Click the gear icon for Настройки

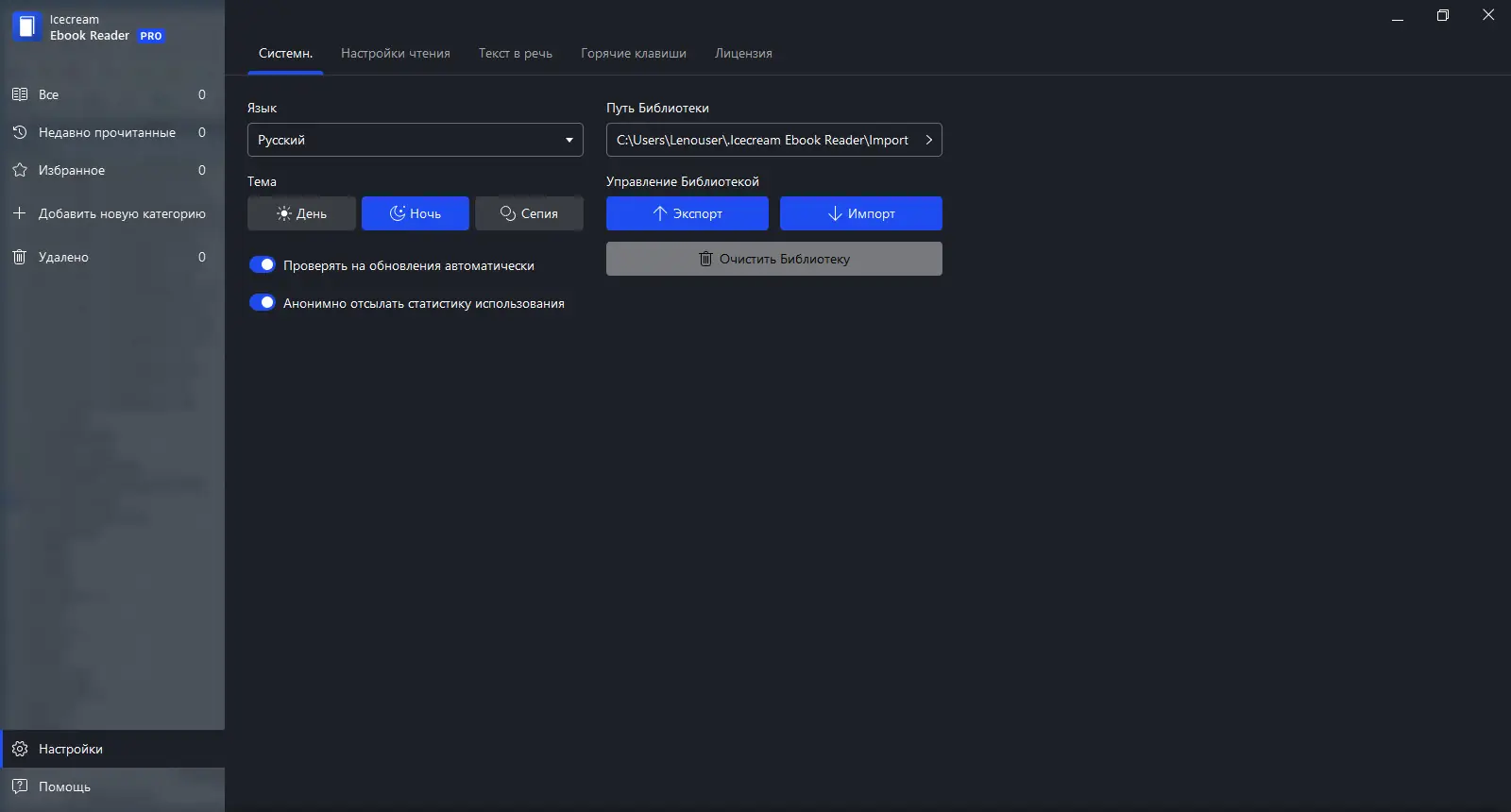[20, 749]
